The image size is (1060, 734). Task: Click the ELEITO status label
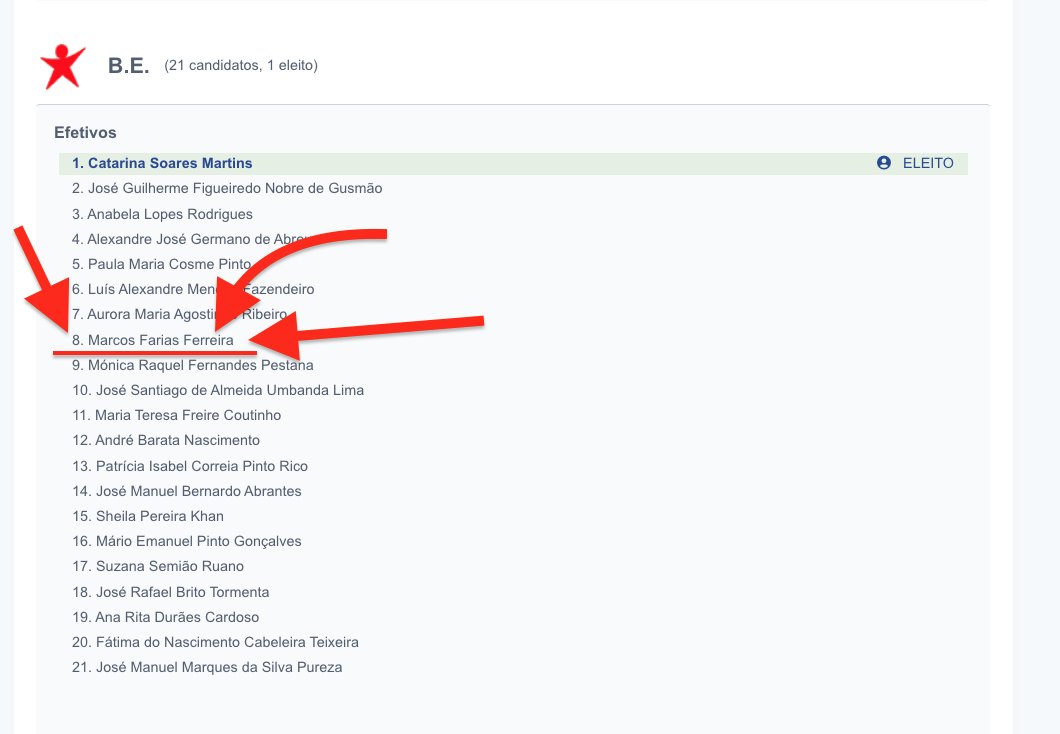[928, 163]
